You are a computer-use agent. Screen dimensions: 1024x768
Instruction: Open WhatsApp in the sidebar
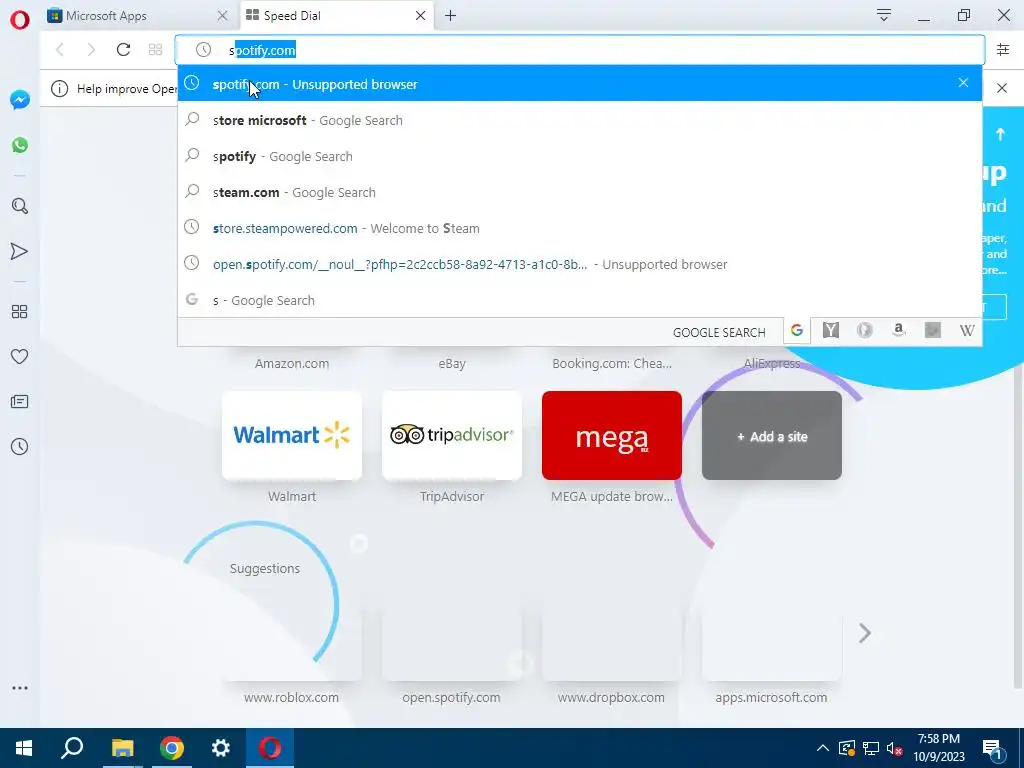[20, 145]
